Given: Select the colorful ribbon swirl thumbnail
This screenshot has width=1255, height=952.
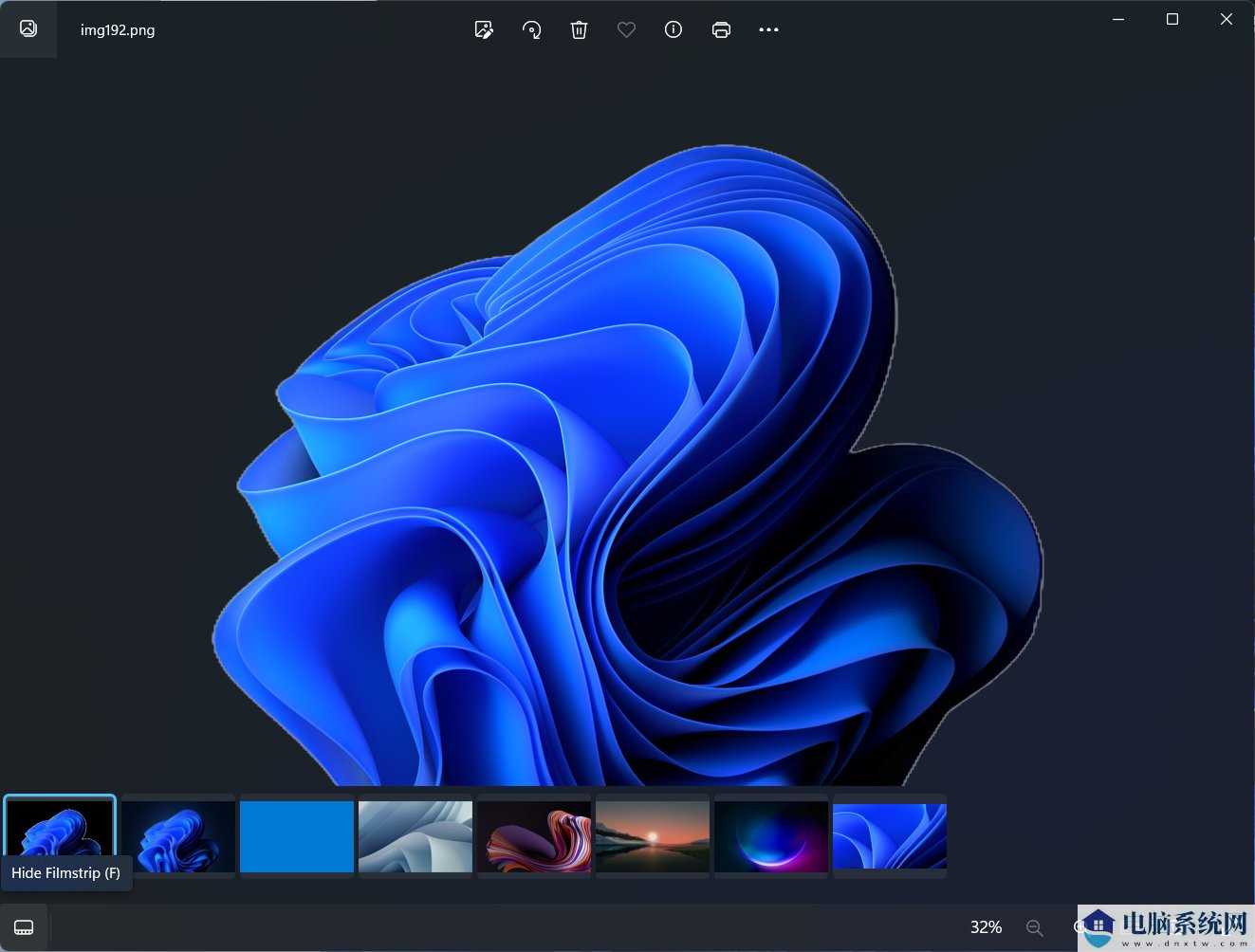Looking at the screenshot, I should click(534, 836).
